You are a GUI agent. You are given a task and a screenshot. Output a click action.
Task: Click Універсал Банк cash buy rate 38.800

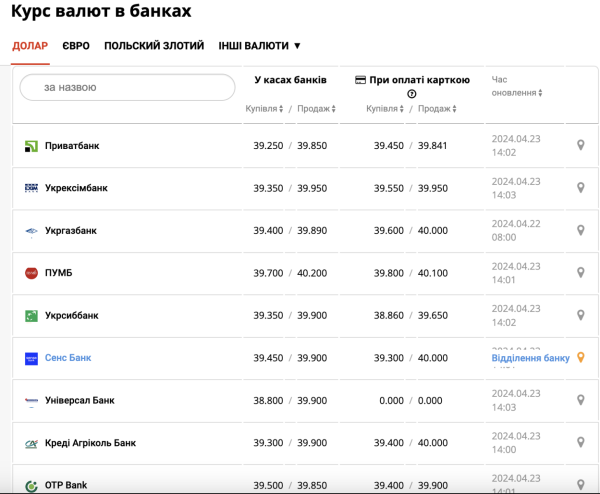pyautogui.click(x=268, y=401)
